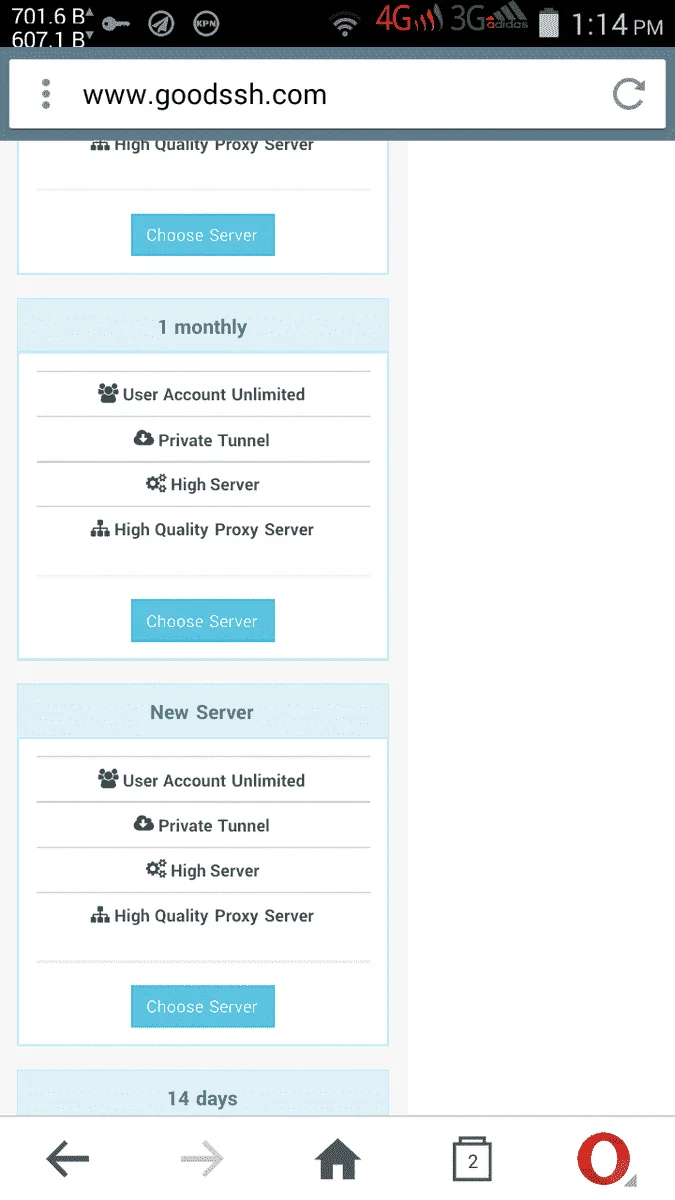Tap the KPN notification icon

[x=206, y=23]
